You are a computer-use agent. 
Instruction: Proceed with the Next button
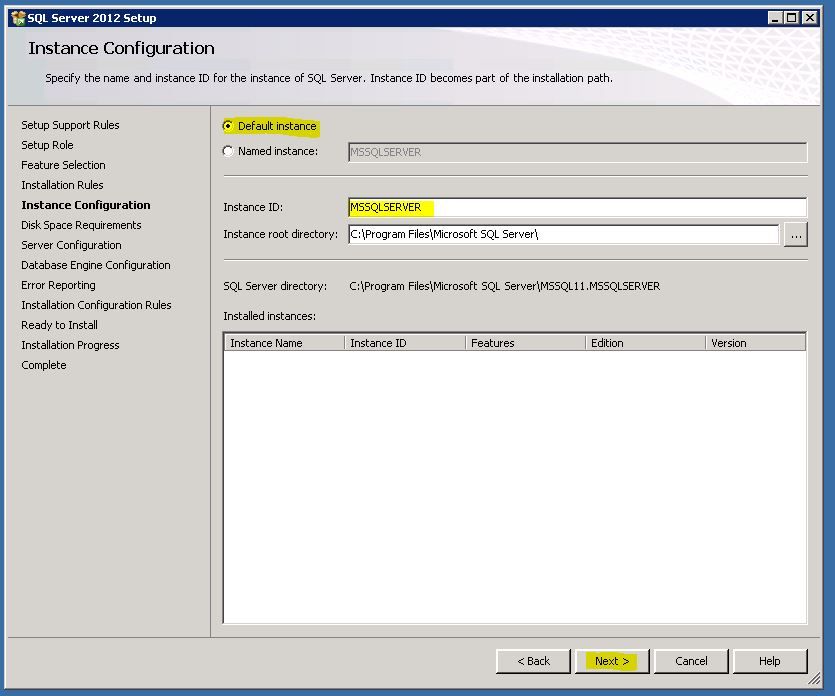tap(612, 661)
